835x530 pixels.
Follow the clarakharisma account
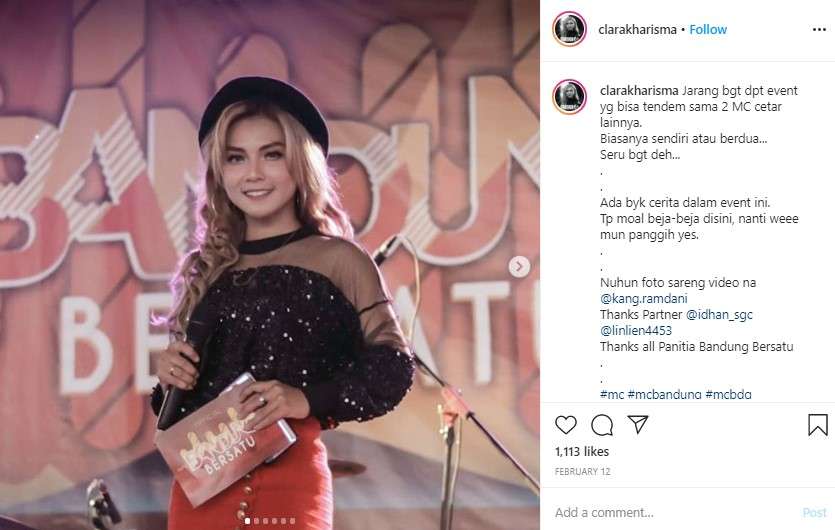pyautogui.click(x=708, y=29)
